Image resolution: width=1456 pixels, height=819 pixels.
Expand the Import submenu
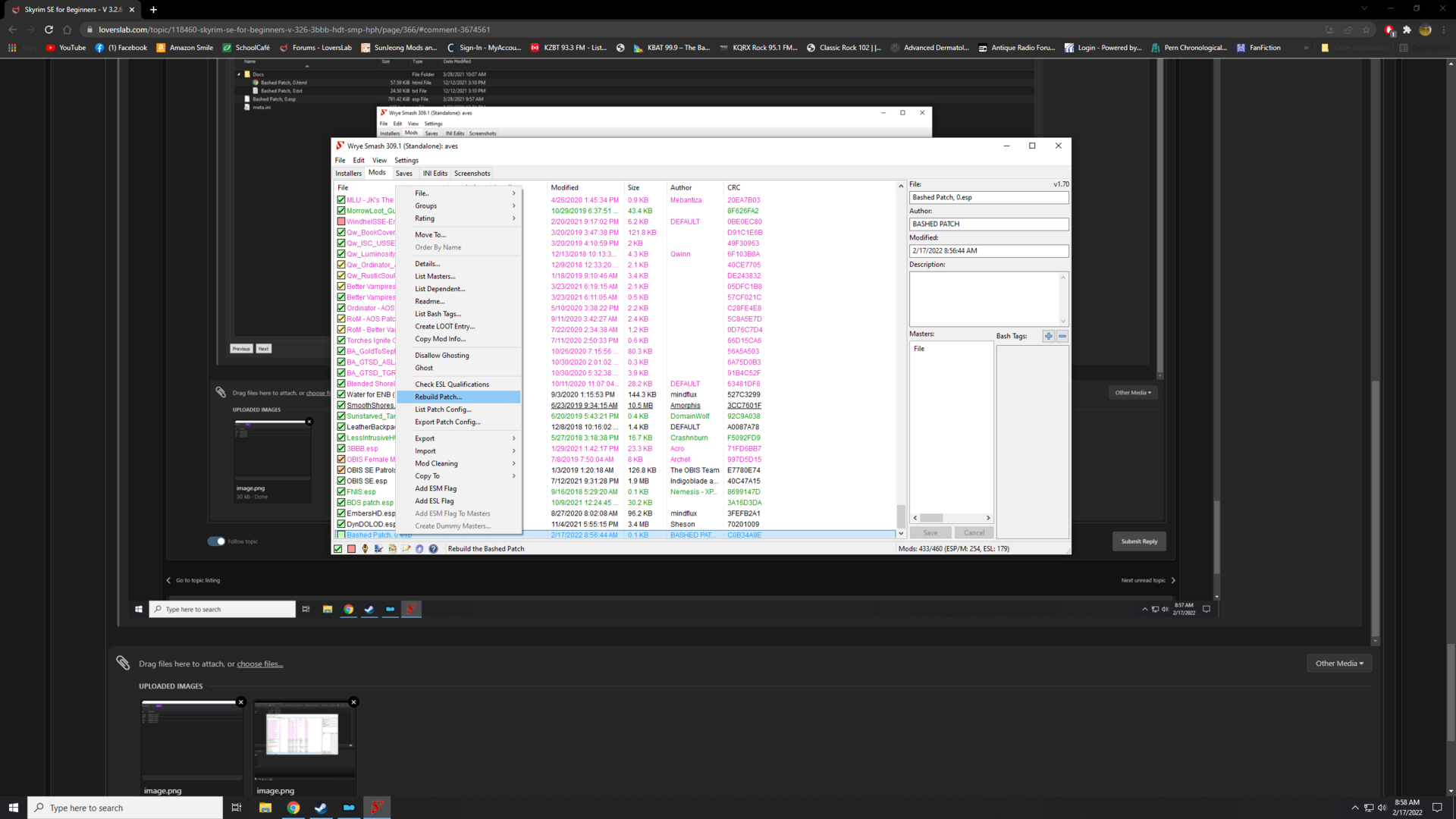click(458, 450)
